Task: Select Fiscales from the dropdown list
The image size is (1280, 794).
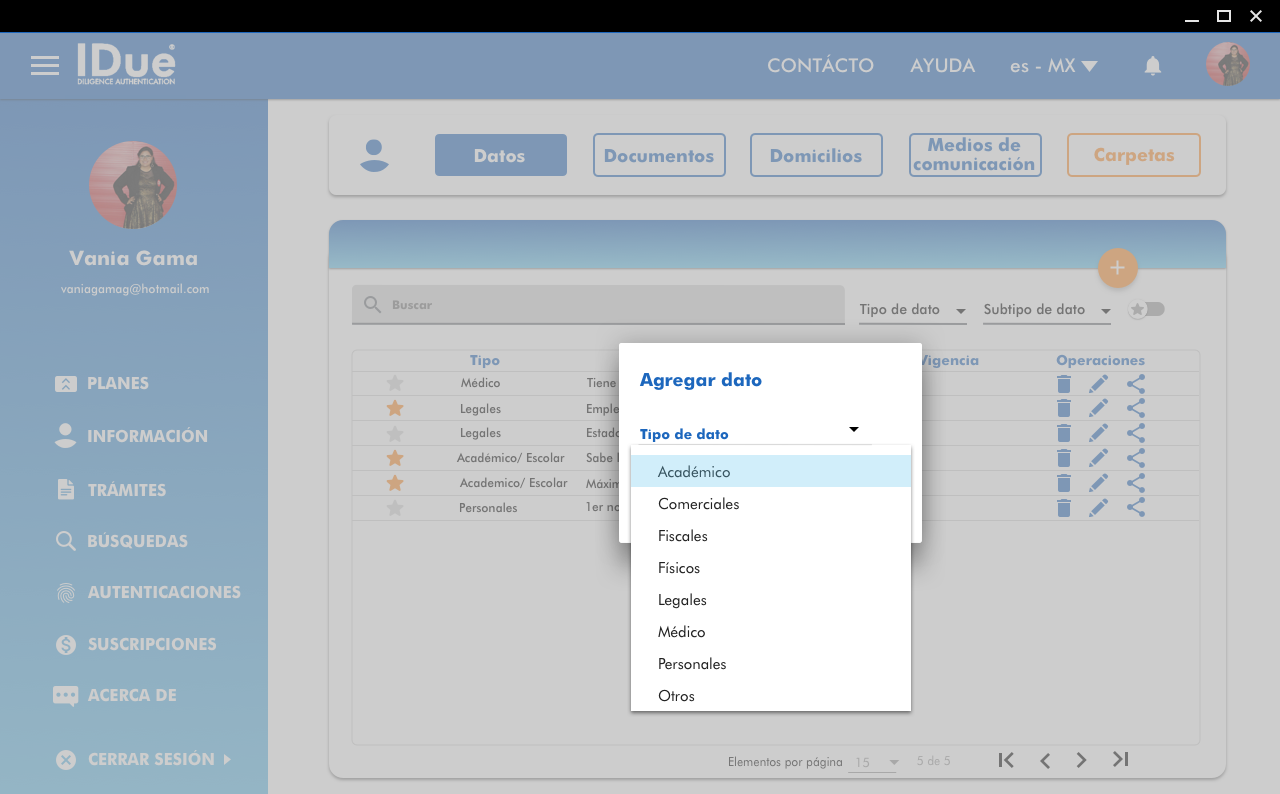Action: coord(683,536)
